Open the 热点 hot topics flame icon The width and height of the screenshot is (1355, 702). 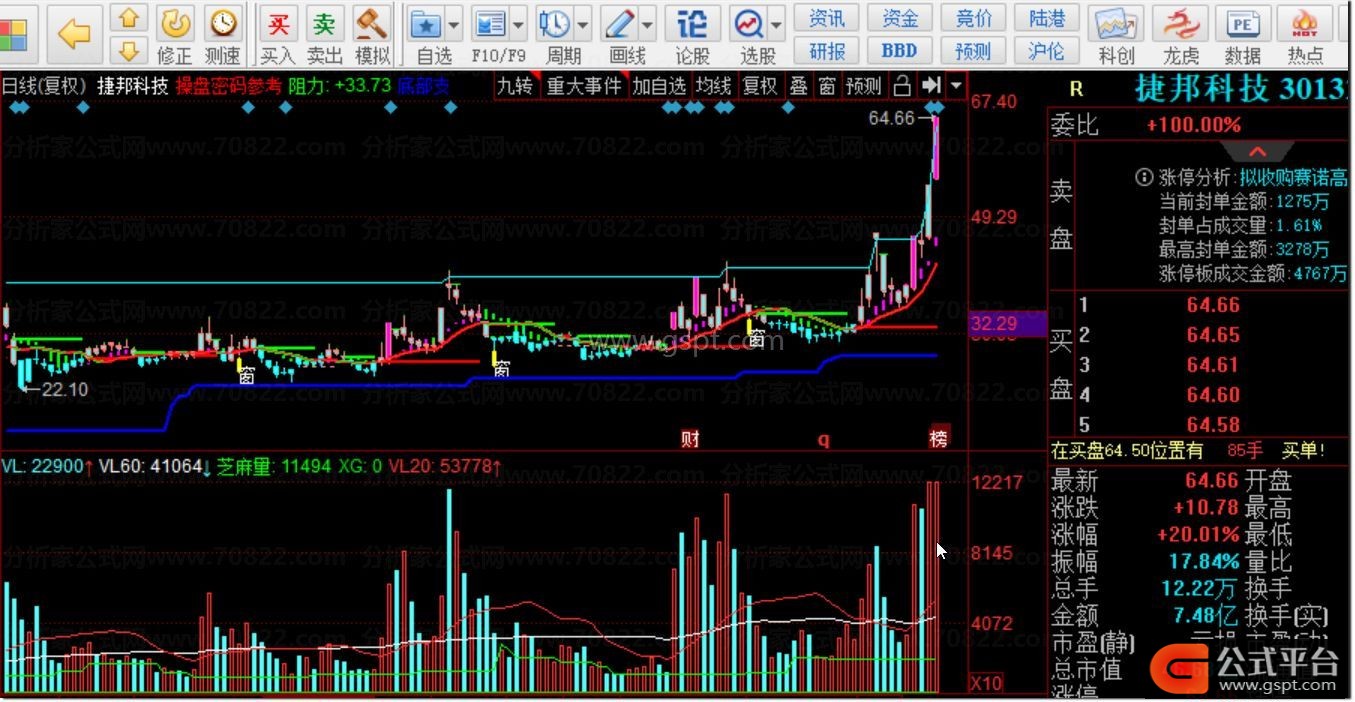tap(1305, 34)
